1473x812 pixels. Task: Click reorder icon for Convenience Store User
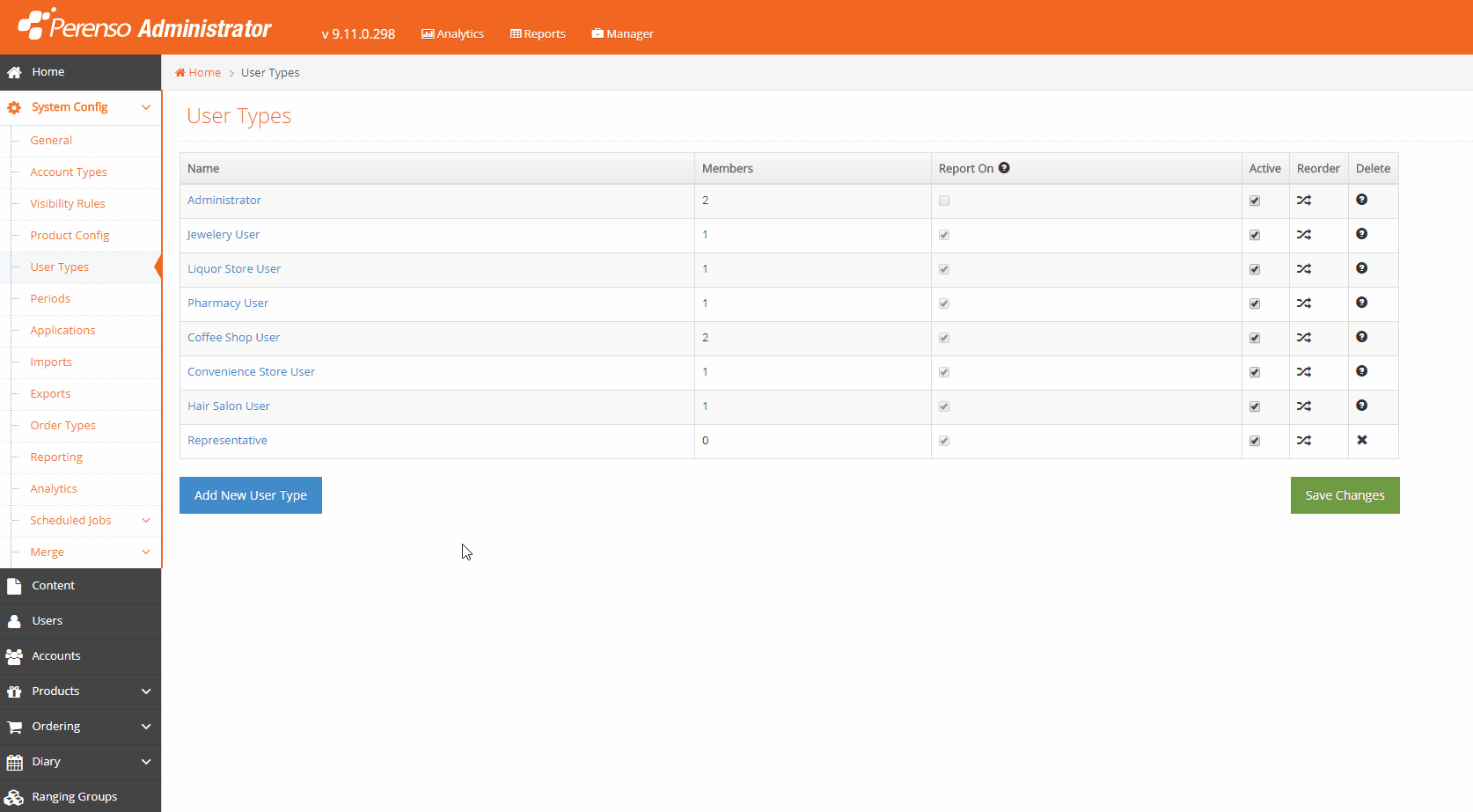point(1304,372)
